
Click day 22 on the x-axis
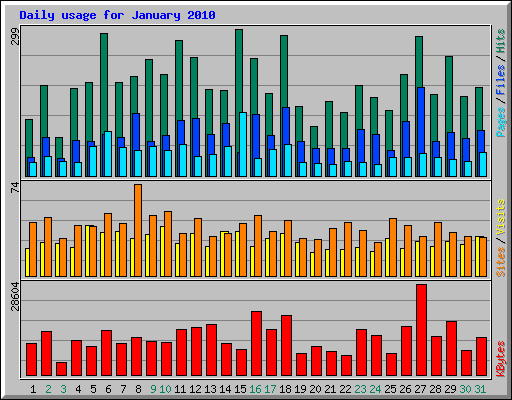tap(345, 389)
